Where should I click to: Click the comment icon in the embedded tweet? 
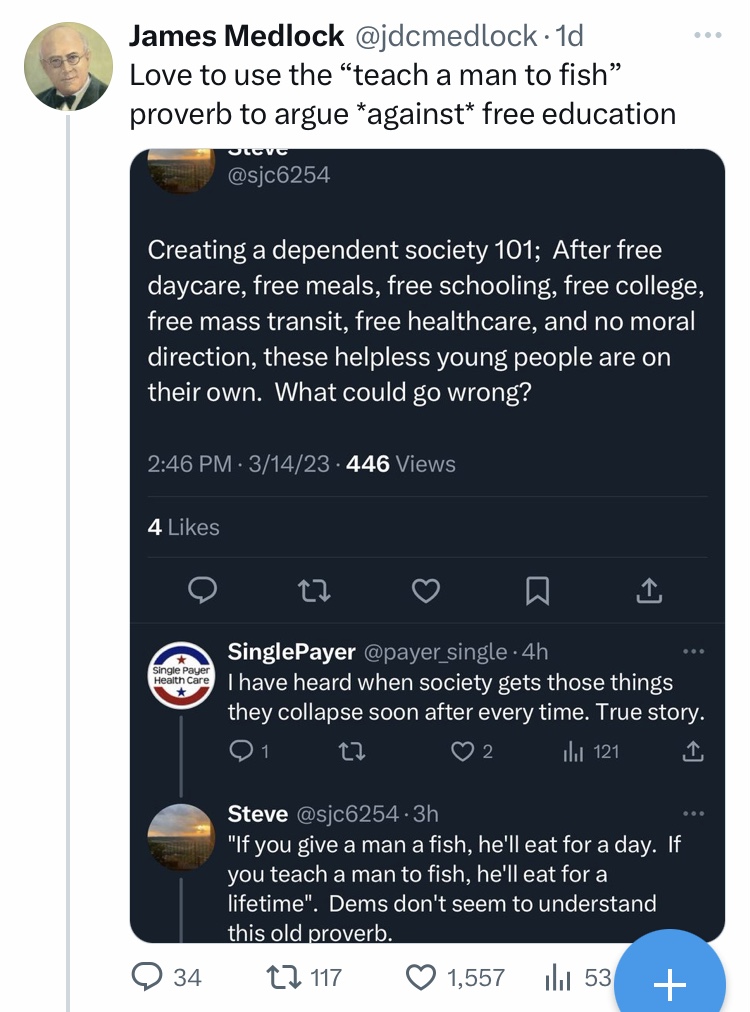202,590
